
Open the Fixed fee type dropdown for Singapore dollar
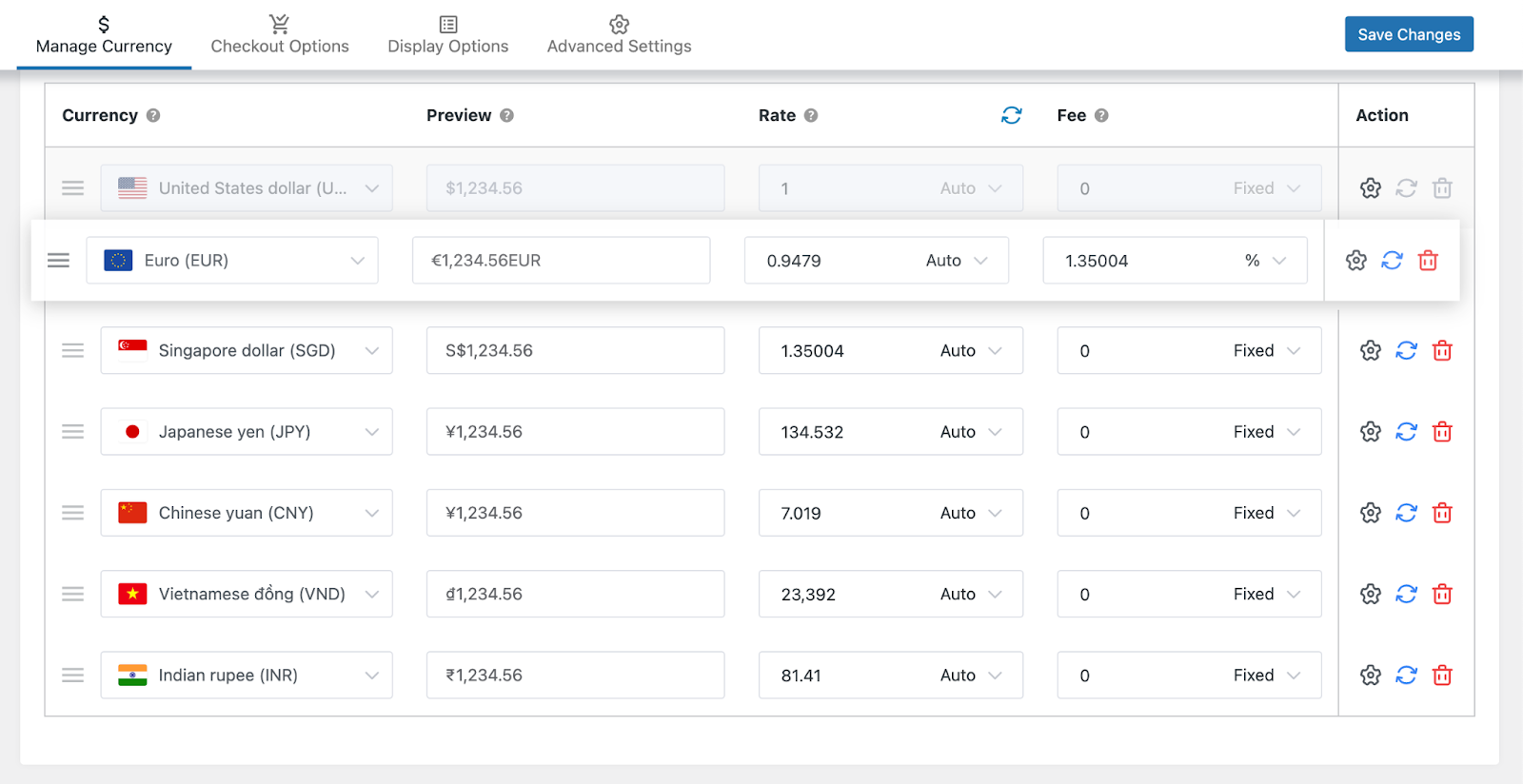(x=1266, y=351)
